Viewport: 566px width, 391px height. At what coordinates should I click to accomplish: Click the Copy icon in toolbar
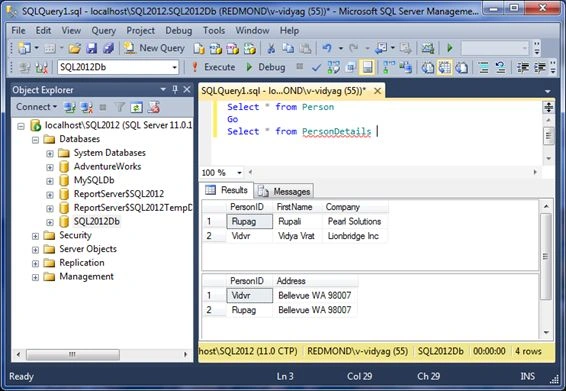(x=288, y=48)
